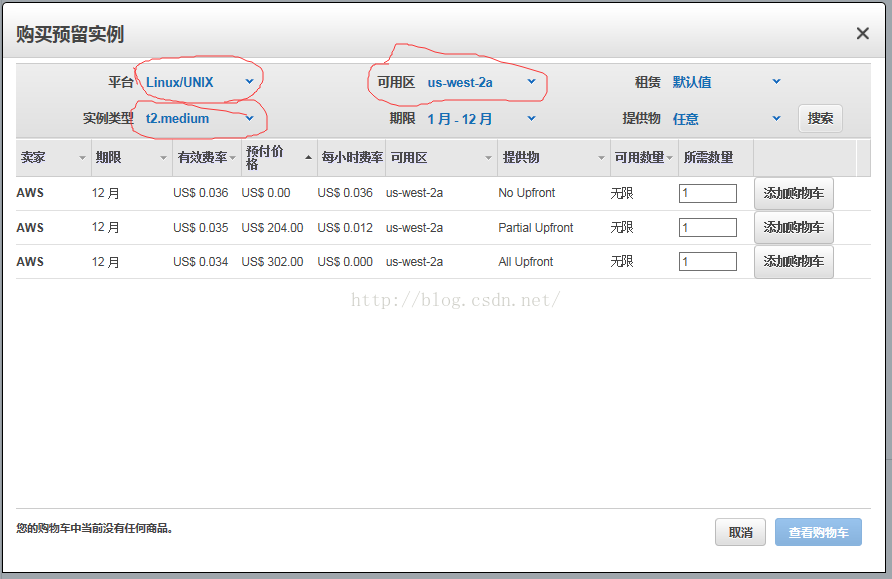
Task: Sort by 预付价格 column header
Action: (279, 158)
